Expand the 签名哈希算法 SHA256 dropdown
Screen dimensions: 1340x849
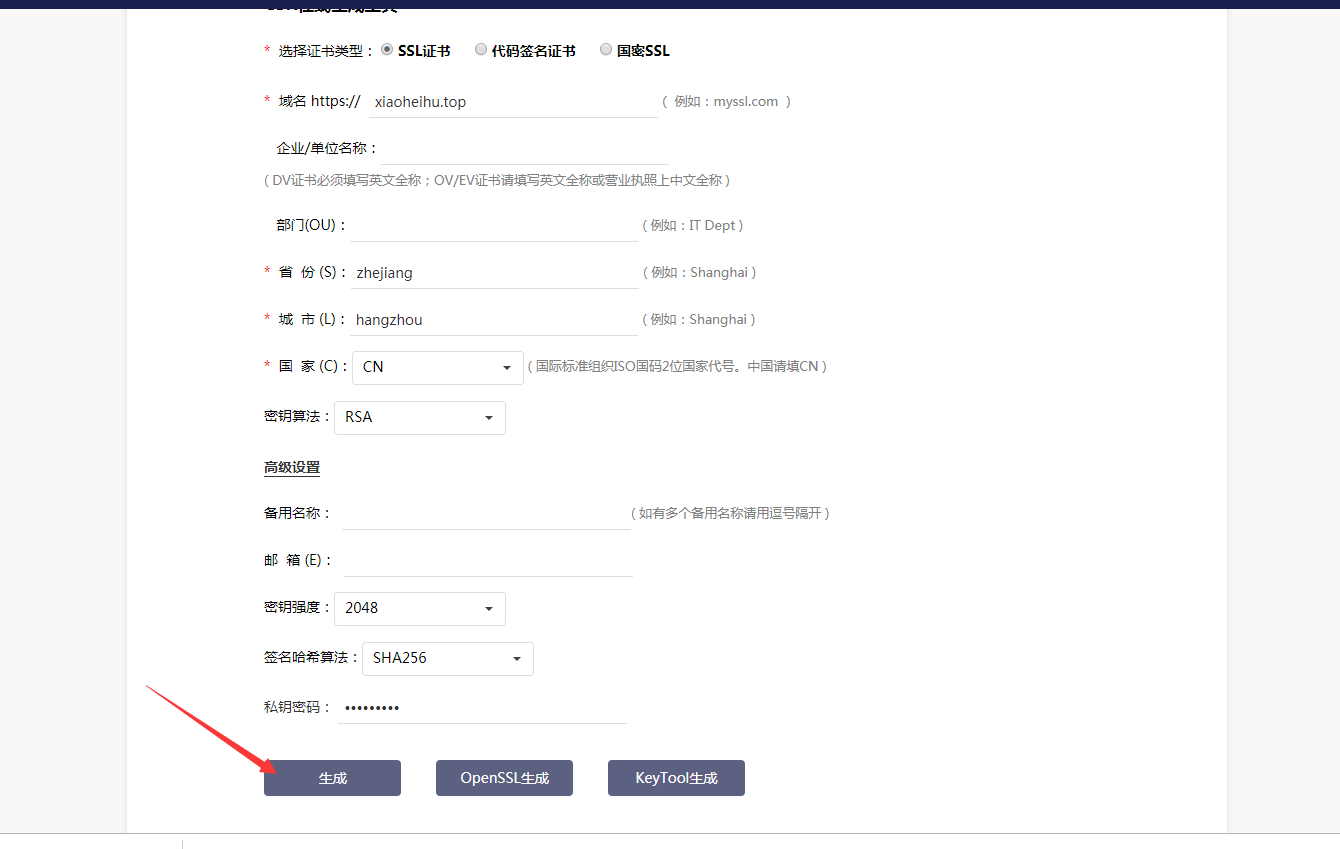447,658
